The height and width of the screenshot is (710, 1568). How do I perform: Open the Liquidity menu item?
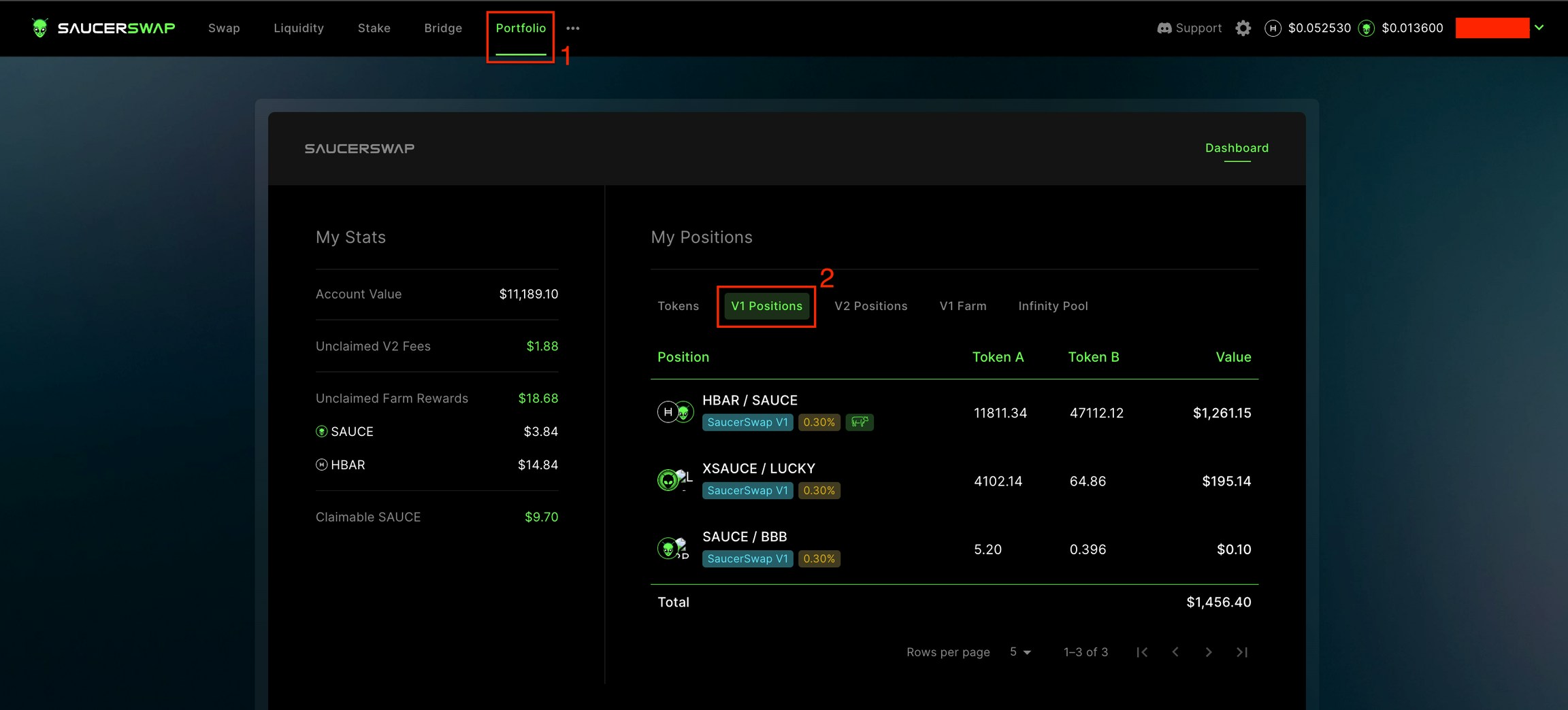(299, 28)
